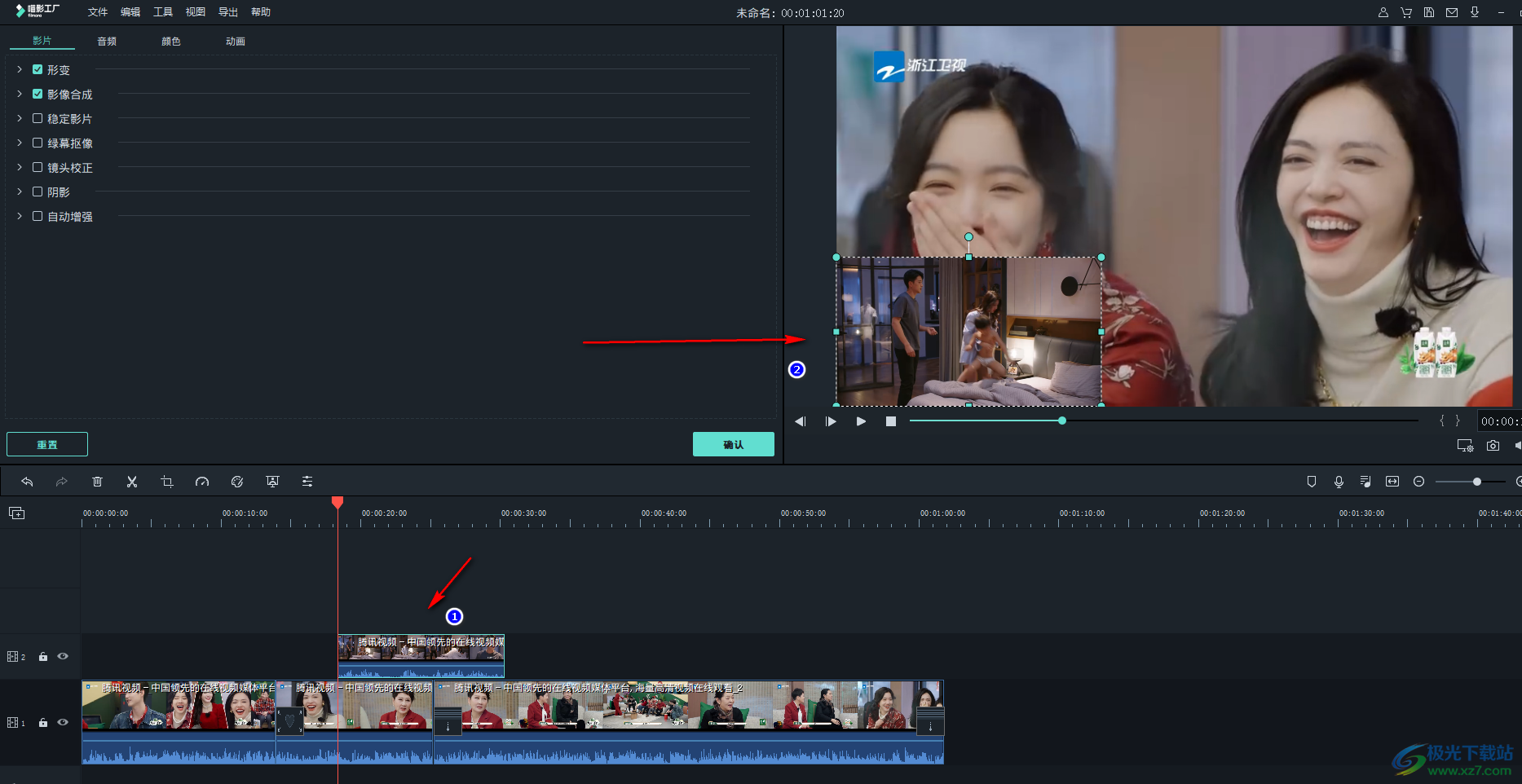Enable the 稳定影片 checkbox
Screen dimensions: 1522x784
click(x=37, y=118)
